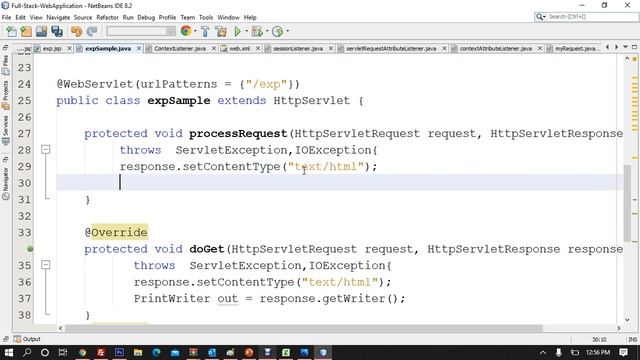Open the Run Project dropdown arrow
Image resolution: width=640 pixels, height=360 pixels.
click(x=247, y=31)
